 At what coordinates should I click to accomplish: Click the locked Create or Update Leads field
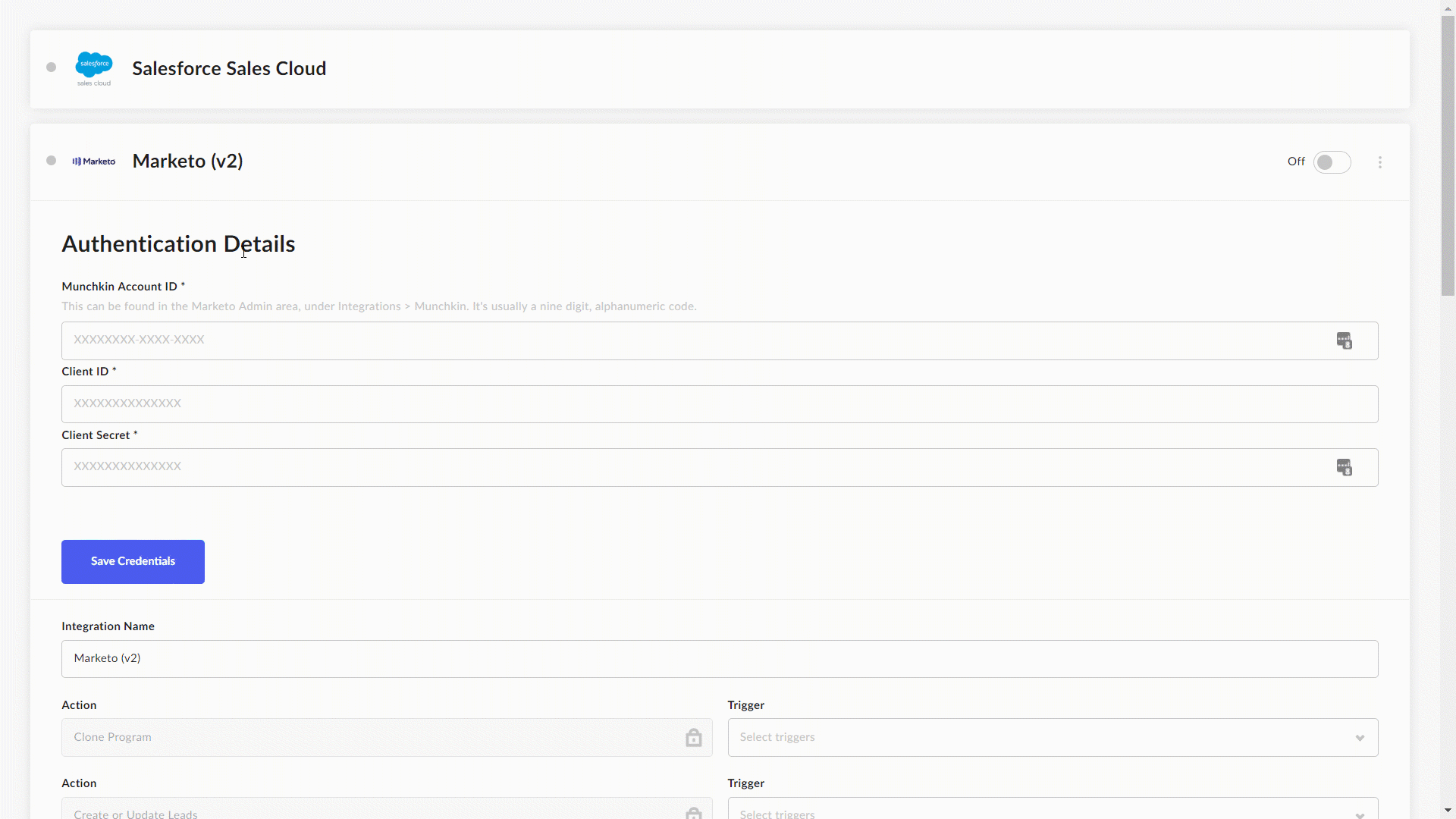pos(387,808)
